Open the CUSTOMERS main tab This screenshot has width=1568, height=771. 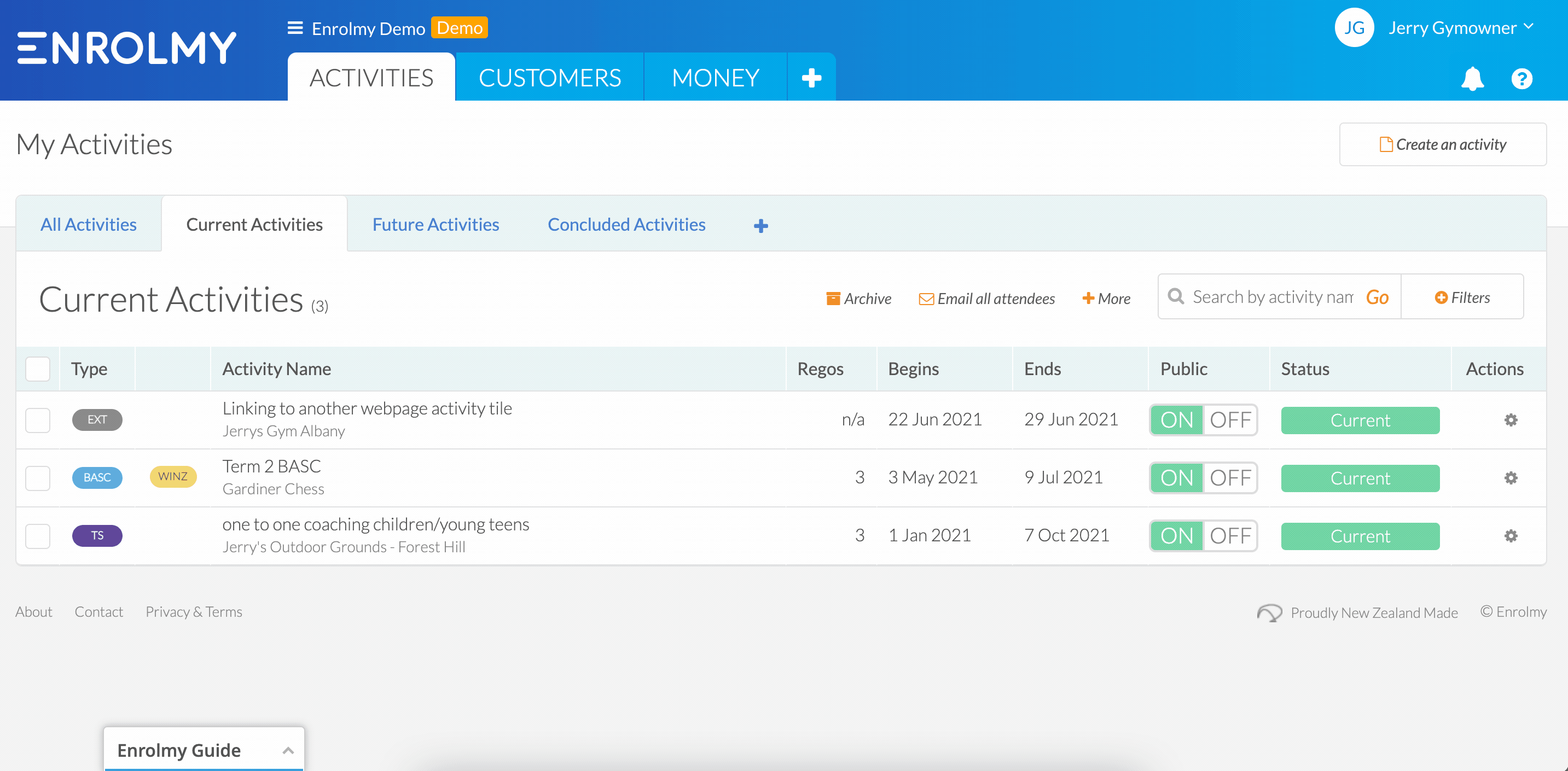pyautogui.click(x=550, y=78)
